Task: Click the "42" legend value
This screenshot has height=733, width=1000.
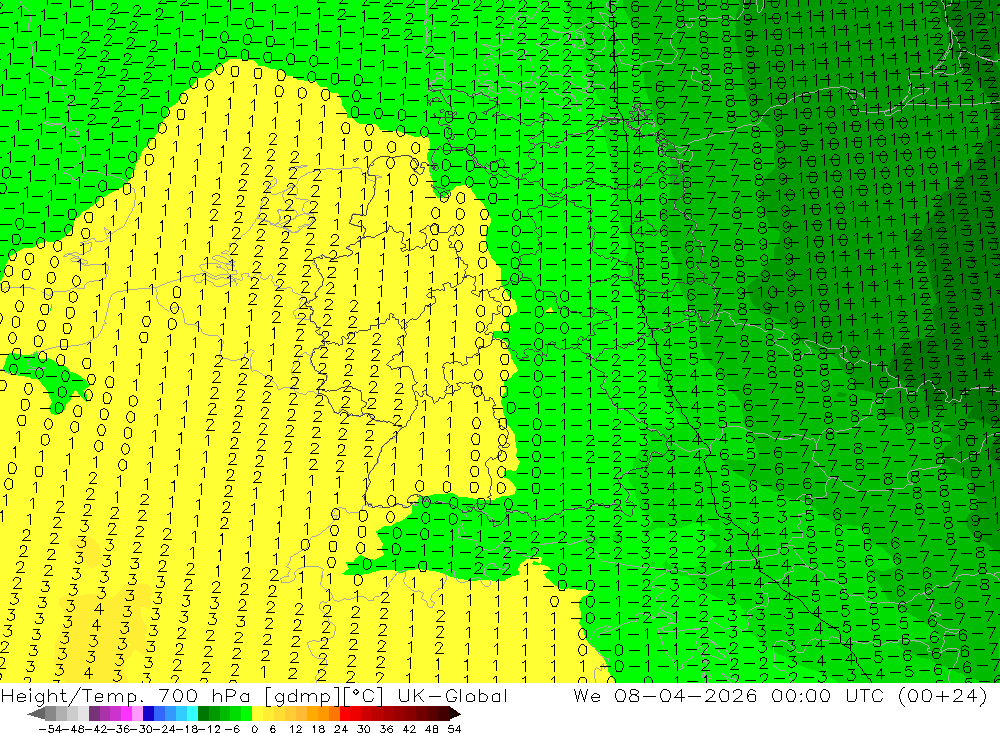Action: 409,729
